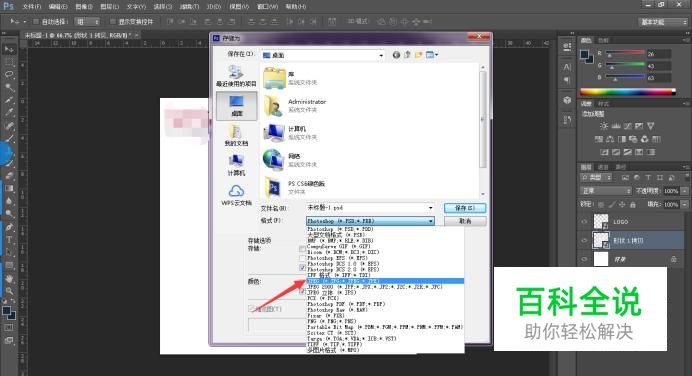
Task: Click the 保存(S) button
Action: coord(465,207)
